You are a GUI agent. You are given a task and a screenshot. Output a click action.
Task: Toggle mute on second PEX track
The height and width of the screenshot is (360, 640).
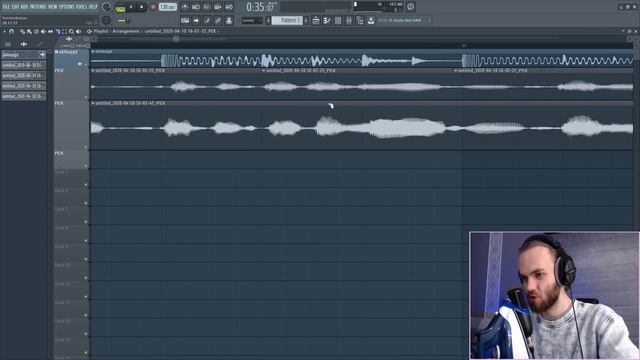(86, 148)
